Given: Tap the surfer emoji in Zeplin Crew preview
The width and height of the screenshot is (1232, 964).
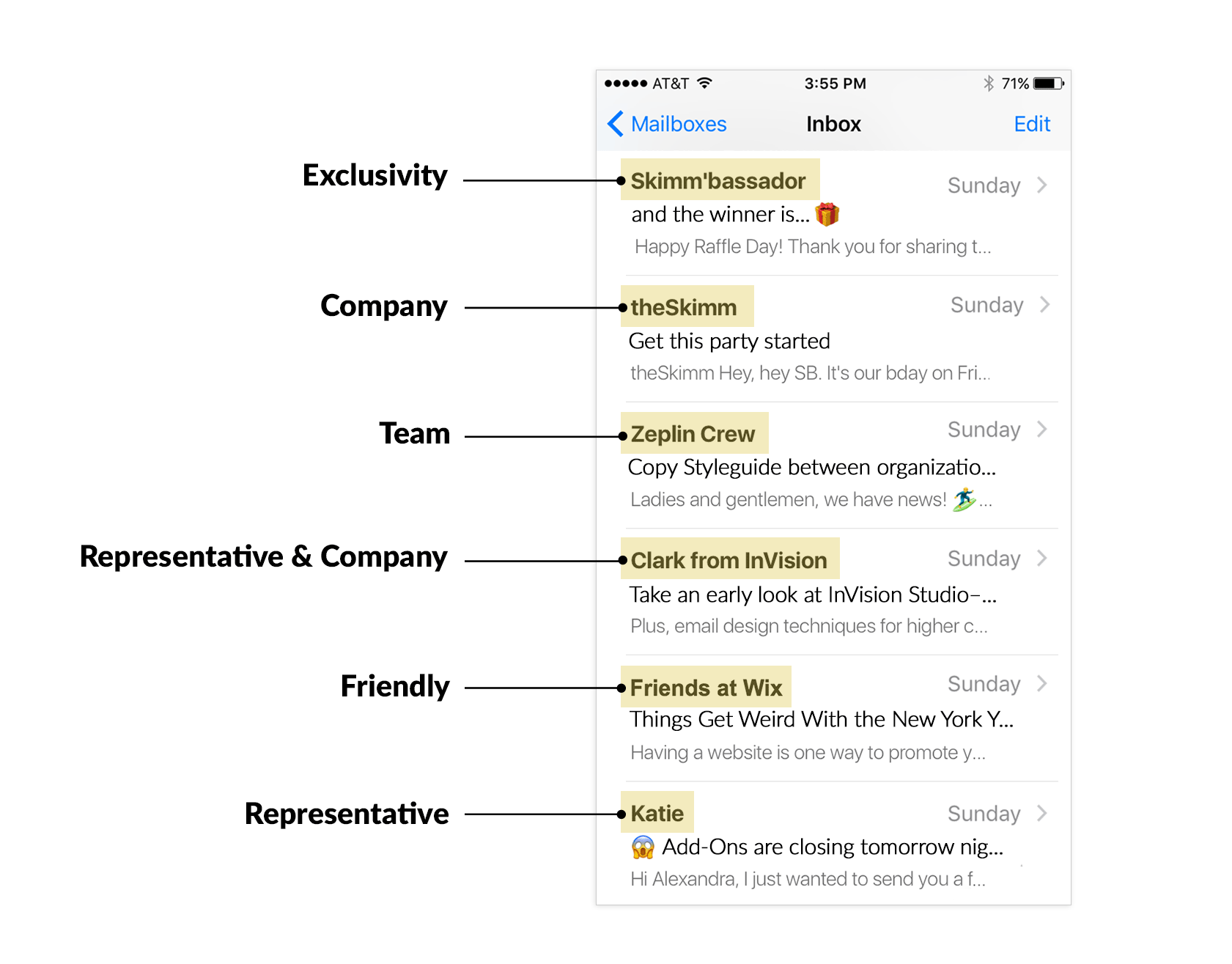Looking at the screenshot, I should point(964,499).
